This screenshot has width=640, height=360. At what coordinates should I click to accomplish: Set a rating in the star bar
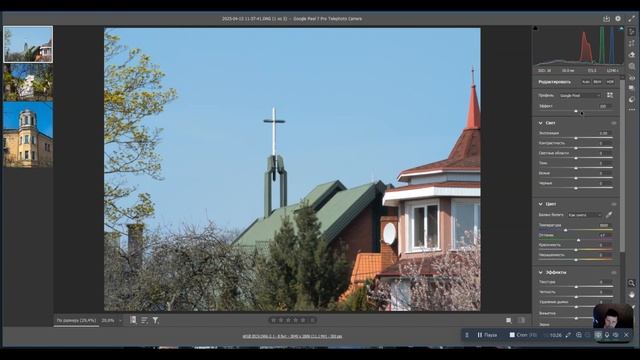tap(292, 320)
